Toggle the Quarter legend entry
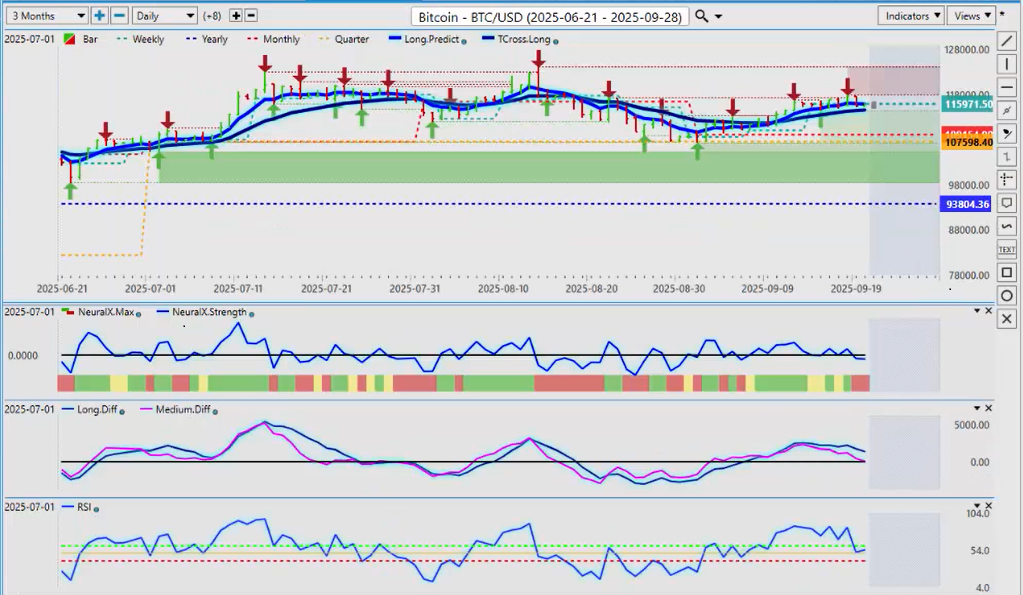This screenshot has width=1023, height=595. click(352, 39)
